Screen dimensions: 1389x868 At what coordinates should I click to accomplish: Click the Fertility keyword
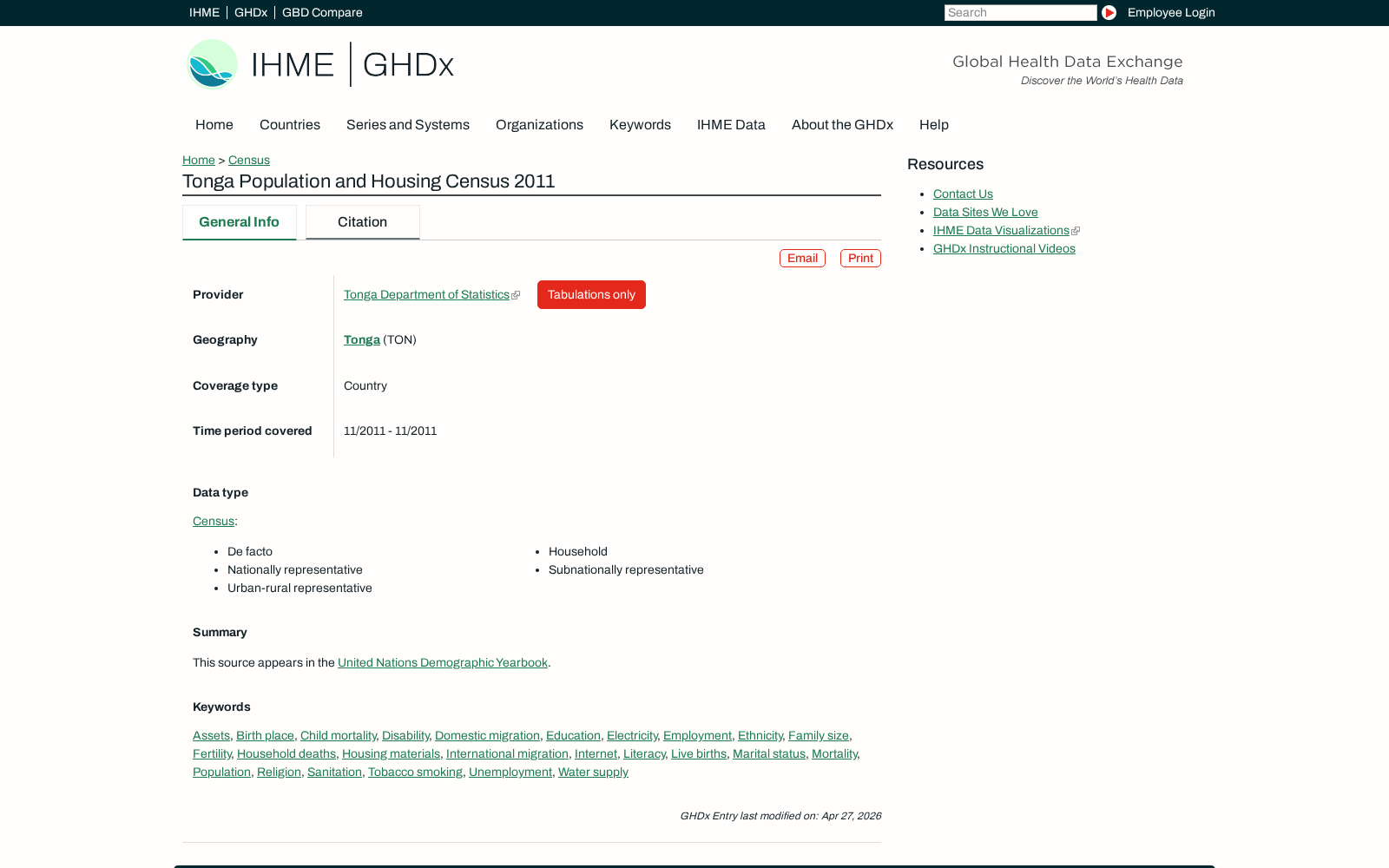212,753
